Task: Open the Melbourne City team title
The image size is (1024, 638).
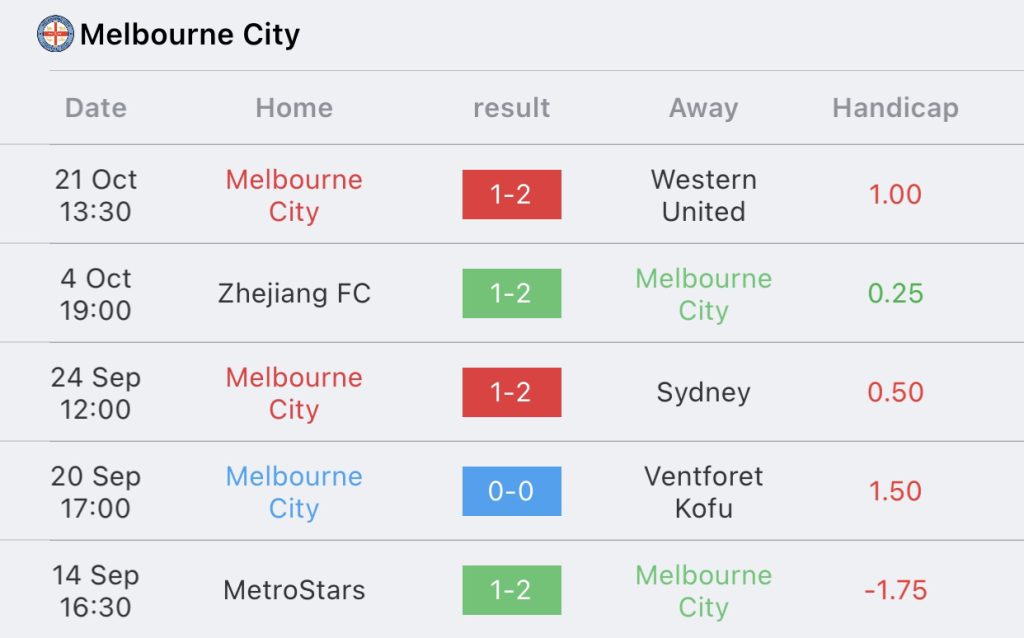Action: [x=190, y=35]
